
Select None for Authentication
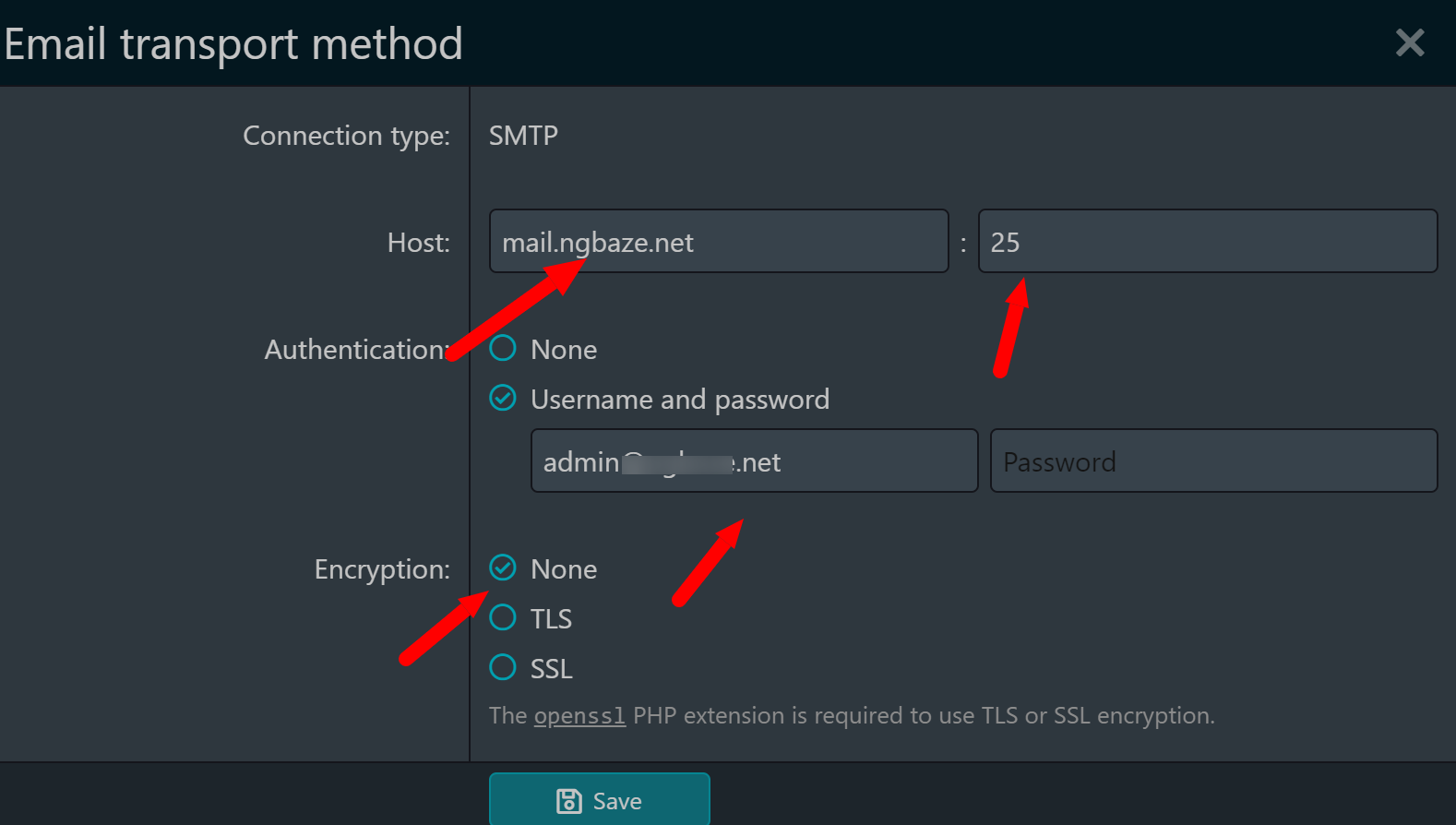[x=503, y=349]
